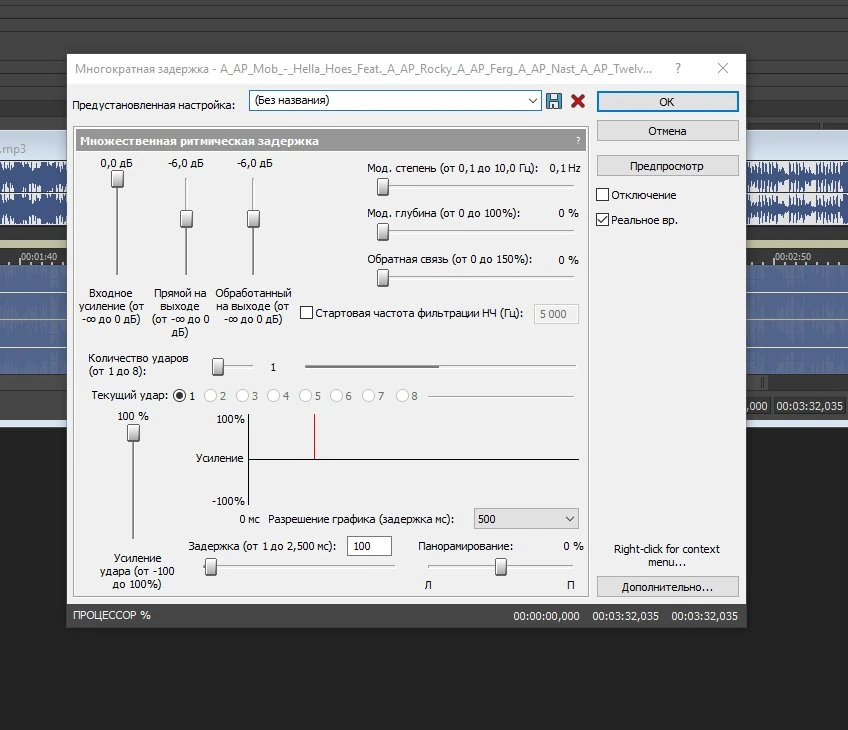Click the Right-click for context menu text
The width and height of the screenshot is (848, 730).
[x=667, y=555]
